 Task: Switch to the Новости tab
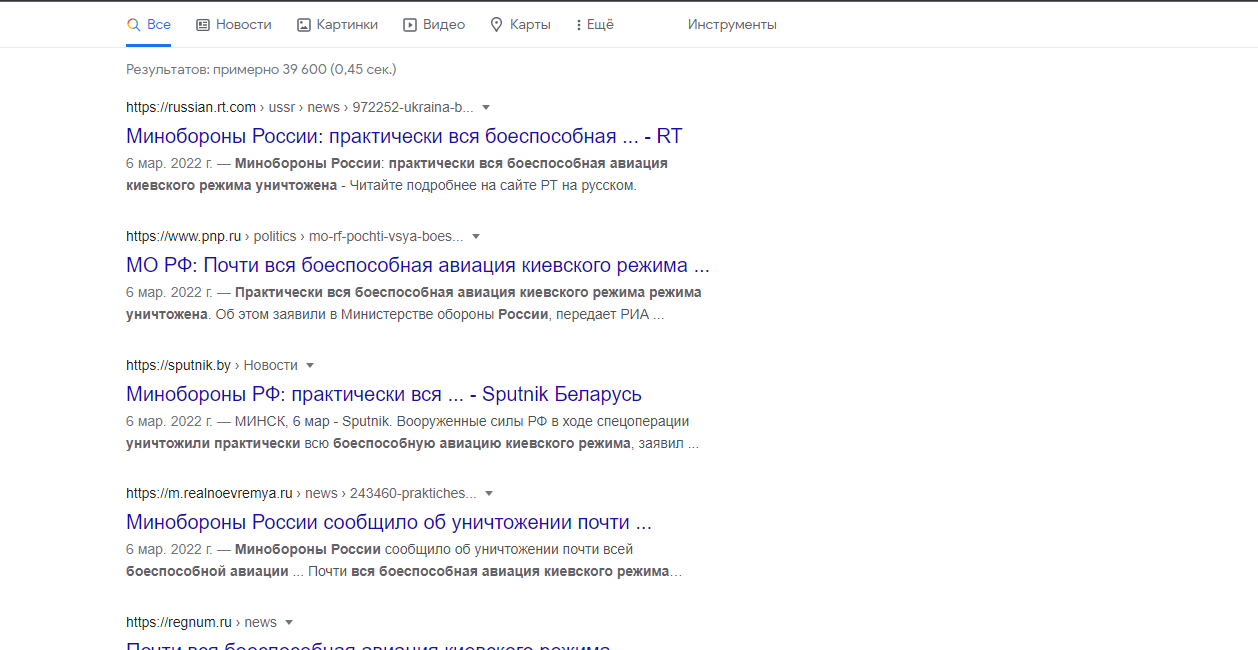click(233, 24)
